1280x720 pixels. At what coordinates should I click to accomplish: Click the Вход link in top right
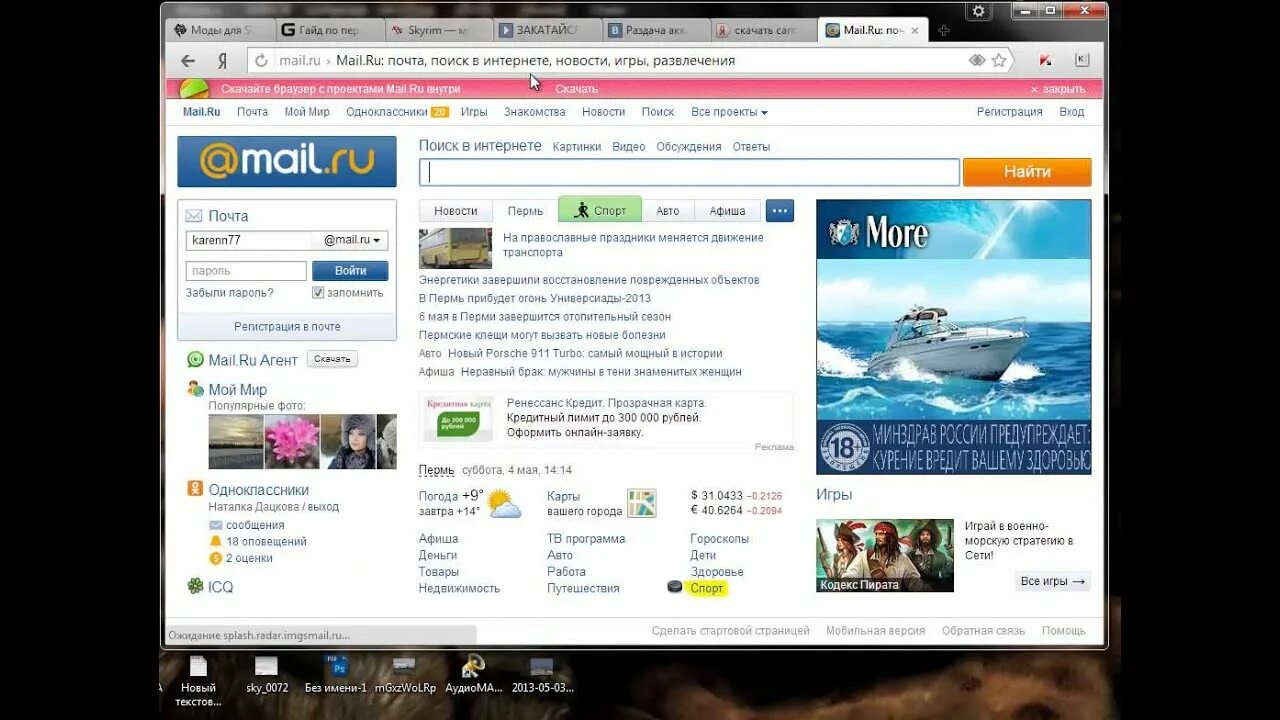click(1071, 112)
